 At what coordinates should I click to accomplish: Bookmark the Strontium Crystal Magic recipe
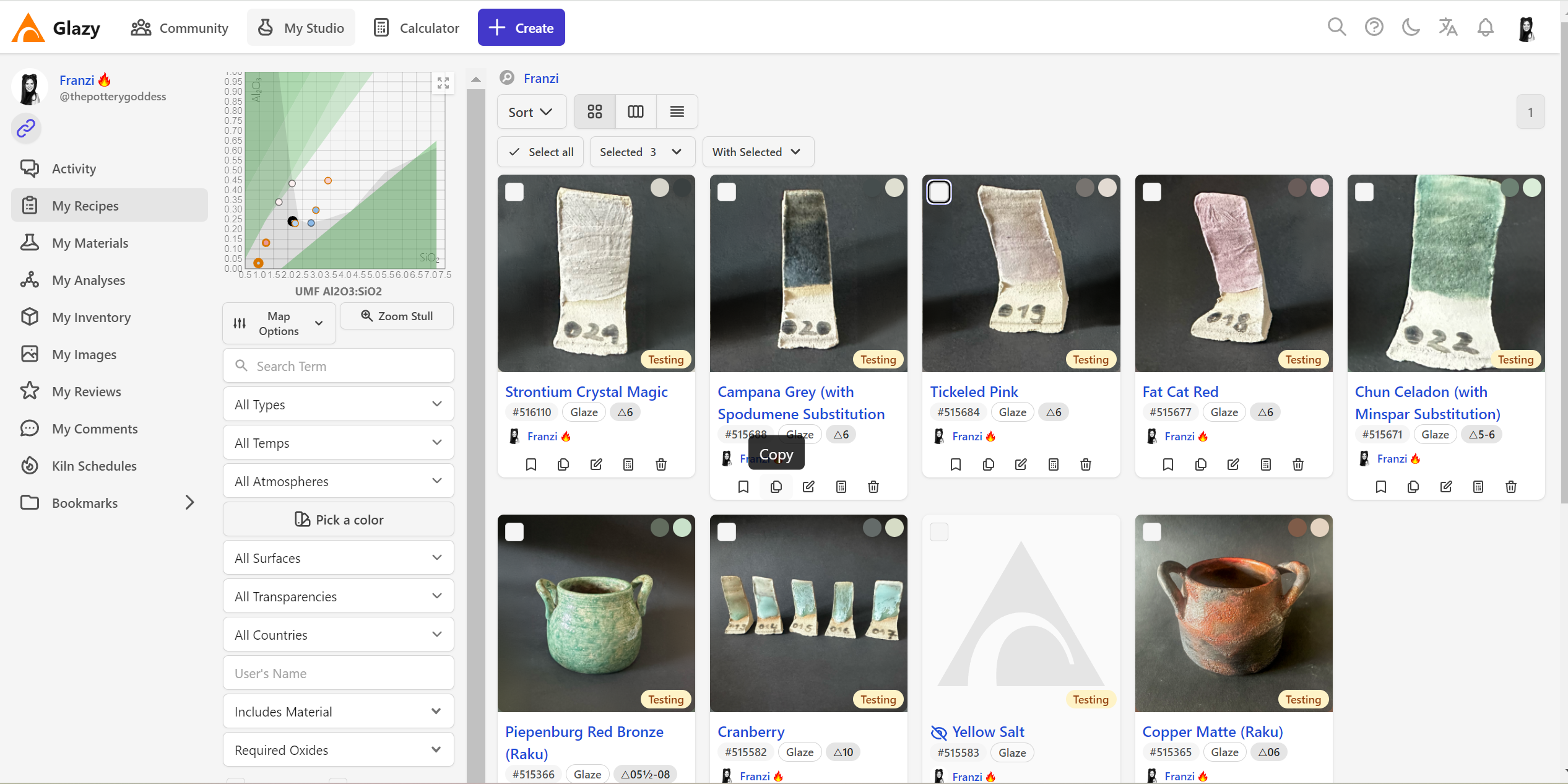pyautogui.click(x=531, y=464)
